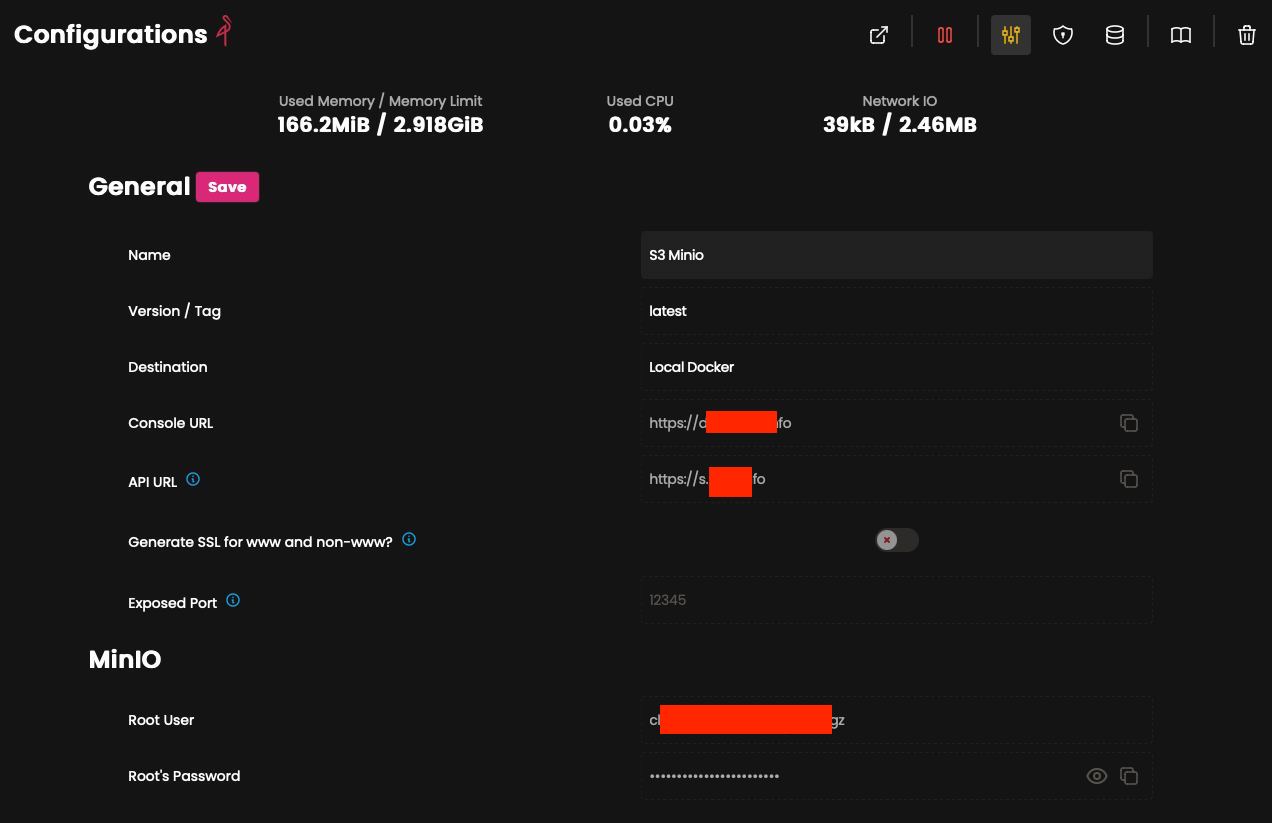Open the service in a new tab
1272x823 pixels.
pyautogui.click(x=879, y=35)
